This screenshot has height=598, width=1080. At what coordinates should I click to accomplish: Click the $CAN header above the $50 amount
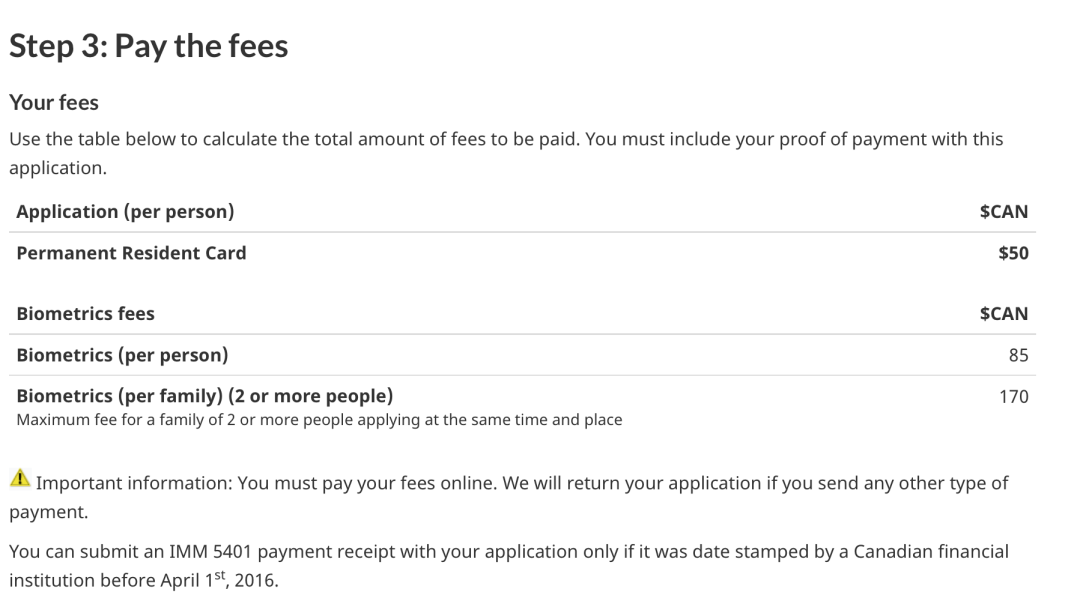[x=1003, y=212]
